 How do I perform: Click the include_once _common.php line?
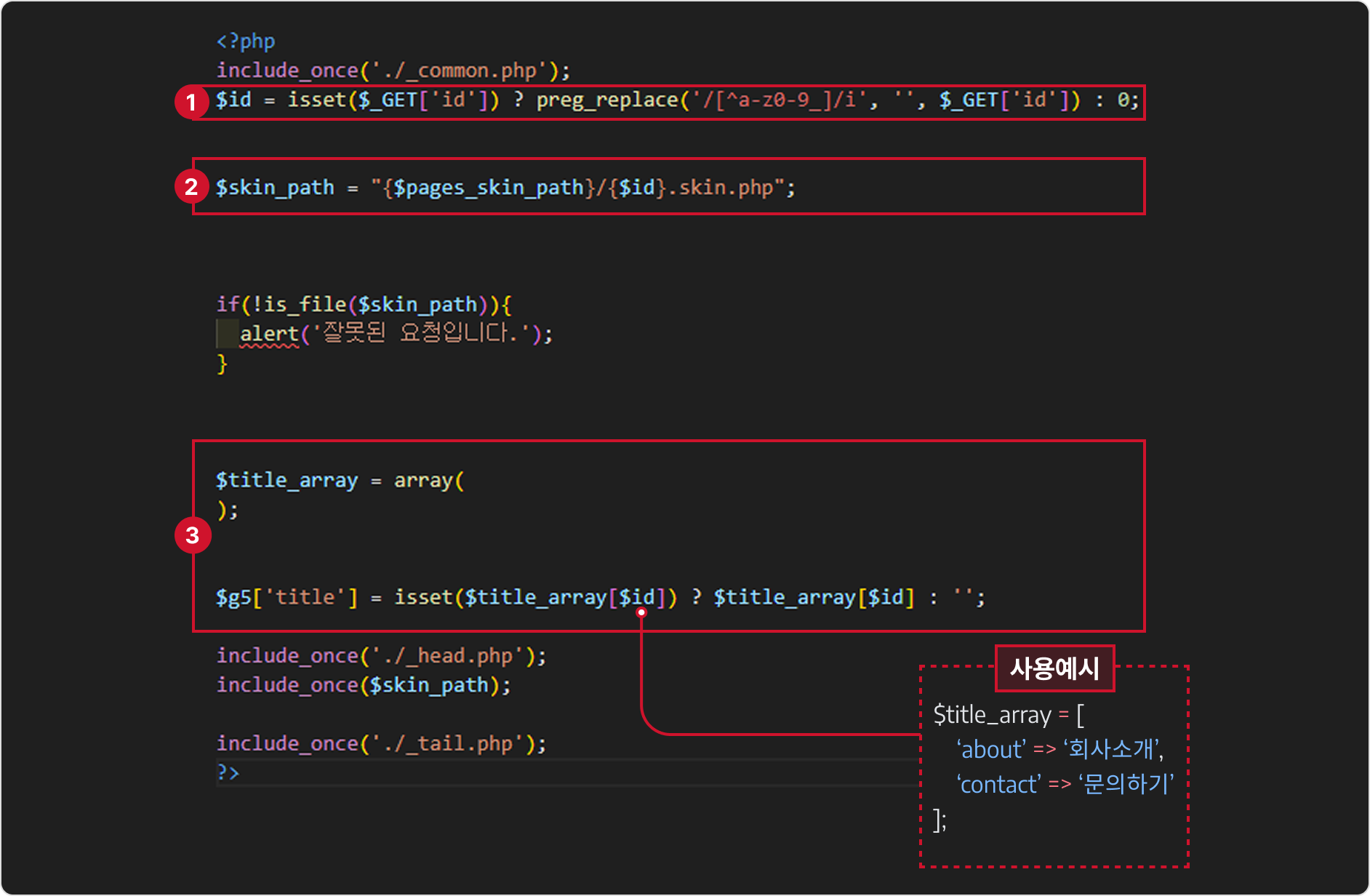click(x=393, y=71)
